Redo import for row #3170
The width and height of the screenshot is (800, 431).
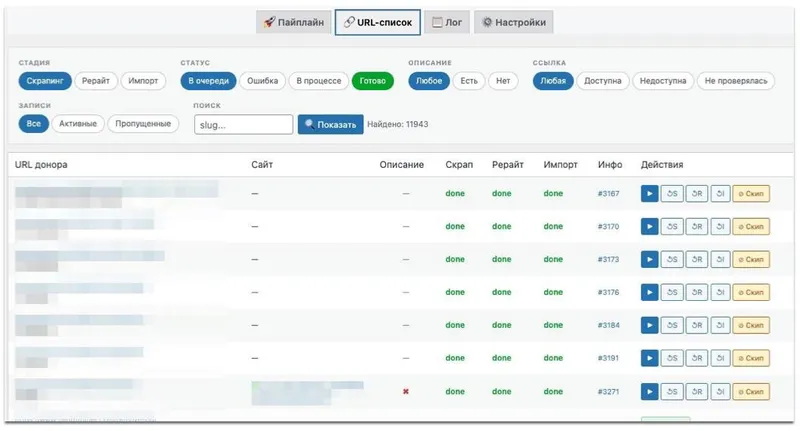point(720,226)
